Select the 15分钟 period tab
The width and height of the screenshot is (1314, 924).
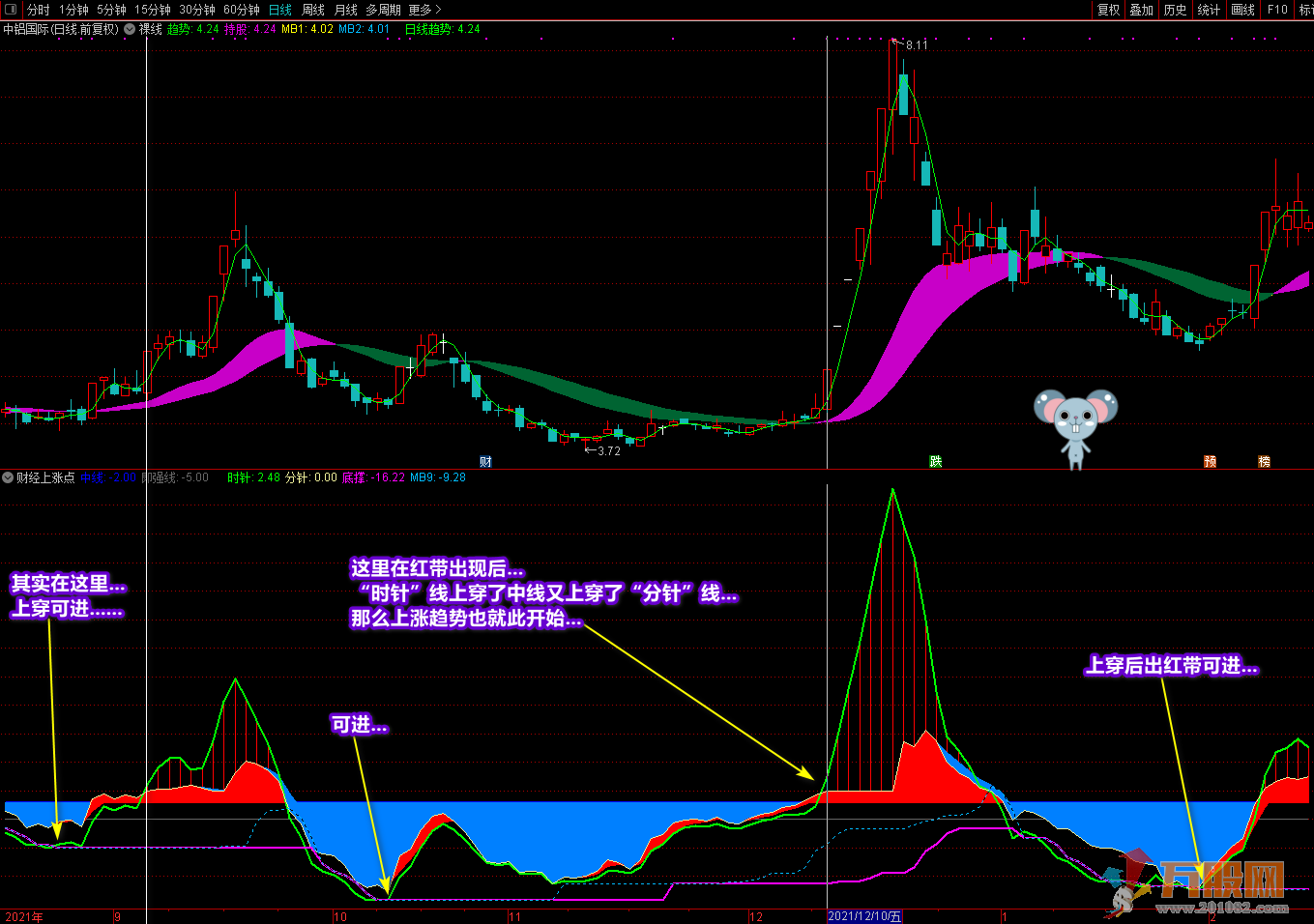(x=153, y=10)
